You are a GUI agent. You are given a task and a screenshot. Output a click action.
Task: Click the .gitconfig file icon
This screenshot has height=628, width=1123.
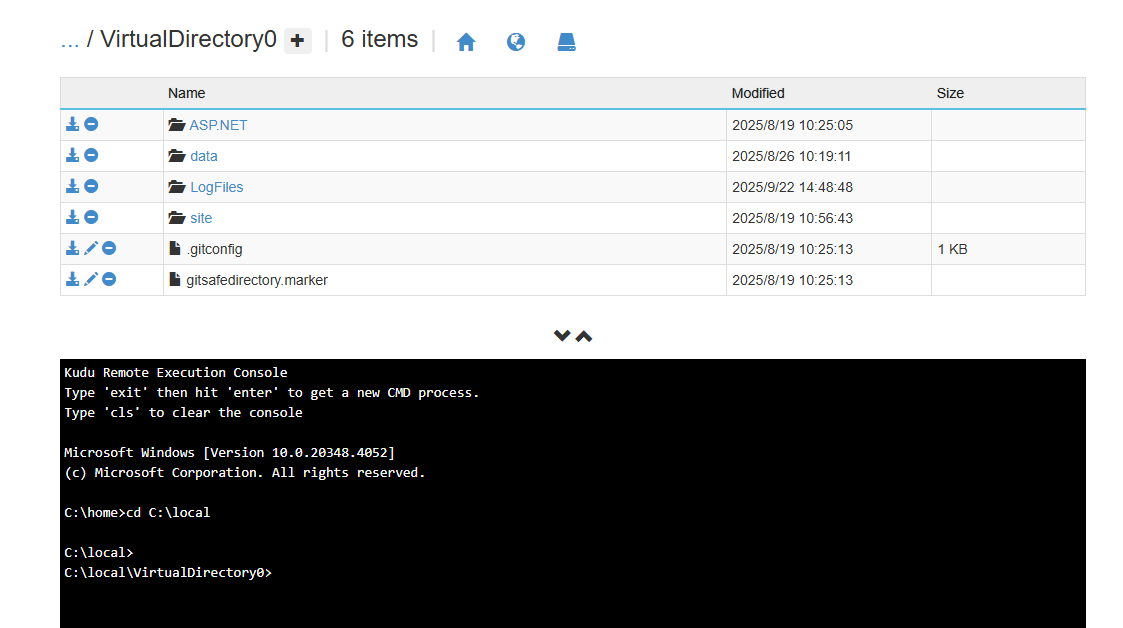click(x=175, y=248)
